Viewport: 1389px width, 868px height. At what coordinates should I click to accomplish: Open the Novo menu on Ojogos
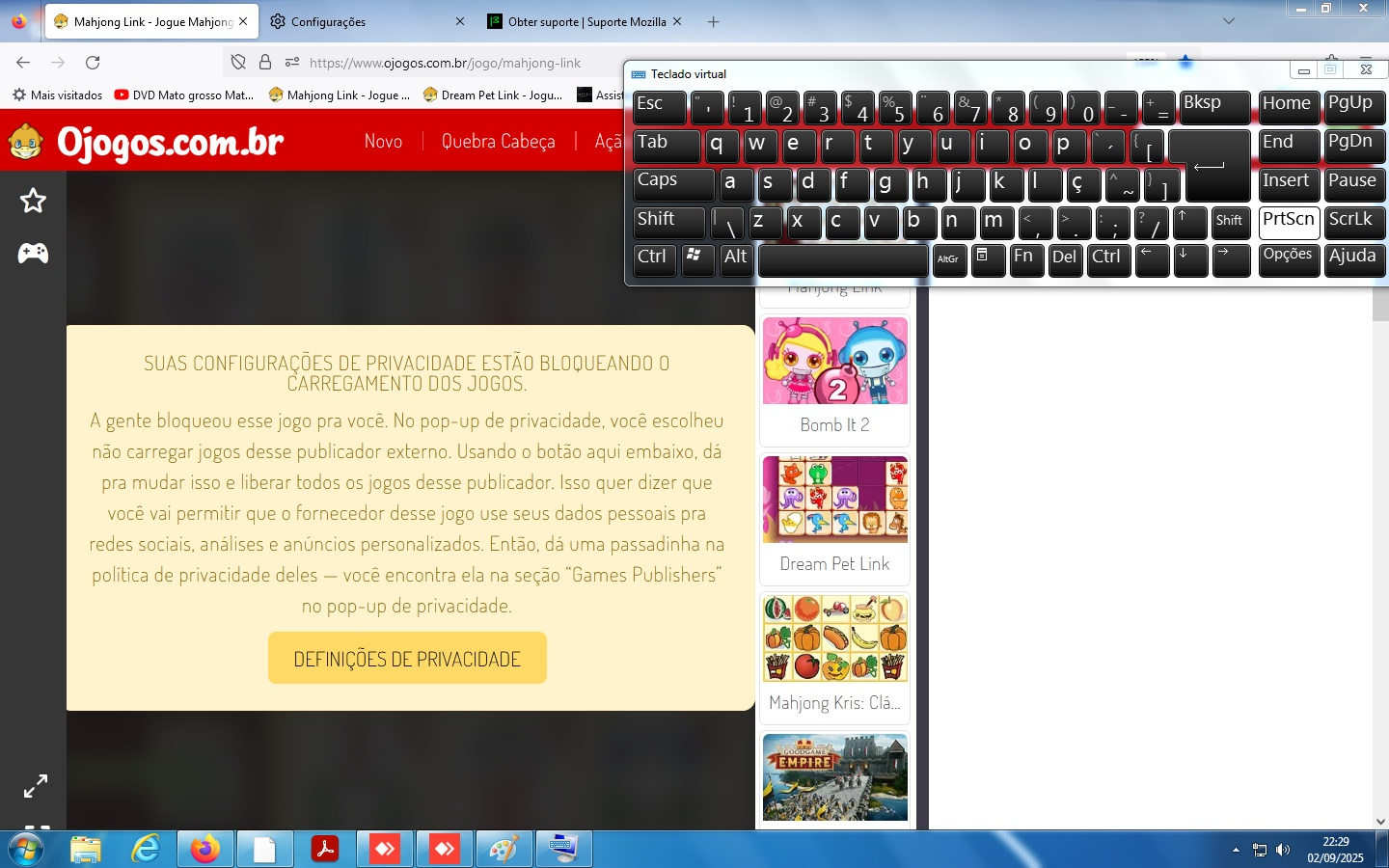383,141
